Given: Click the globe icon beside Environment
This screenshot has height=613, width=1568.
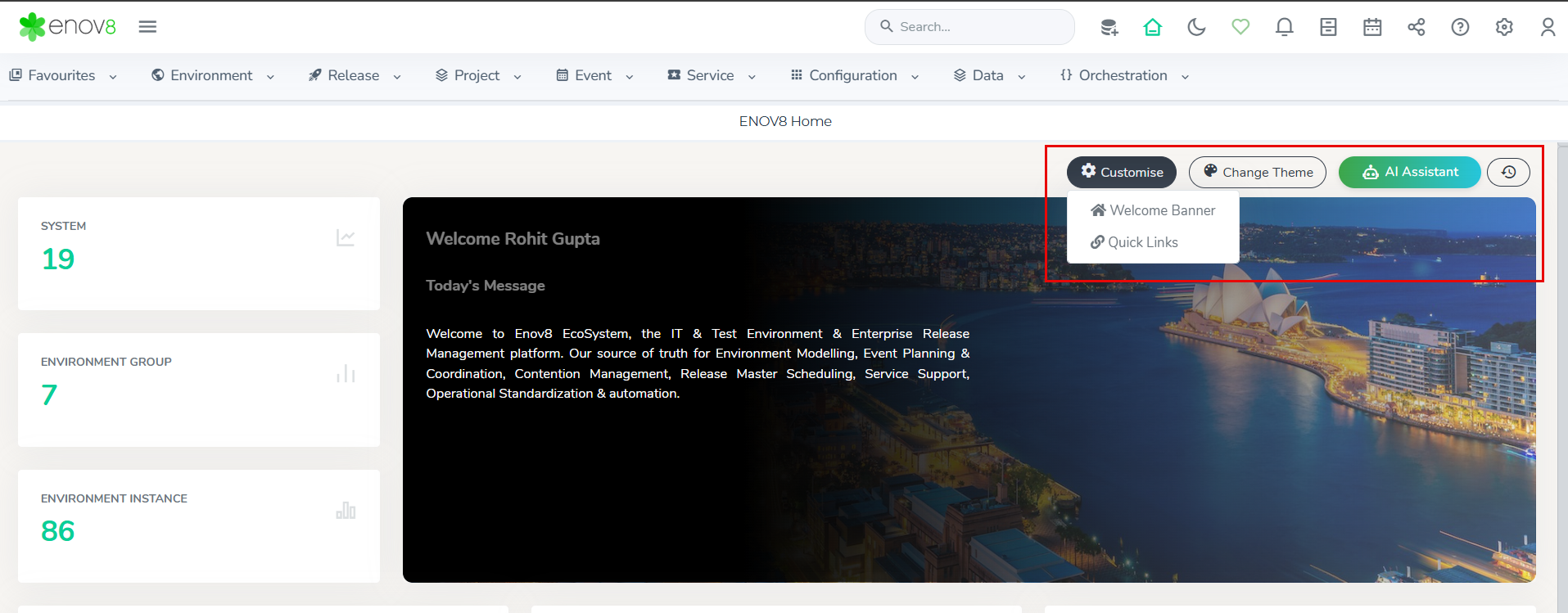Looking at the screenshot, I should point(158,75).
